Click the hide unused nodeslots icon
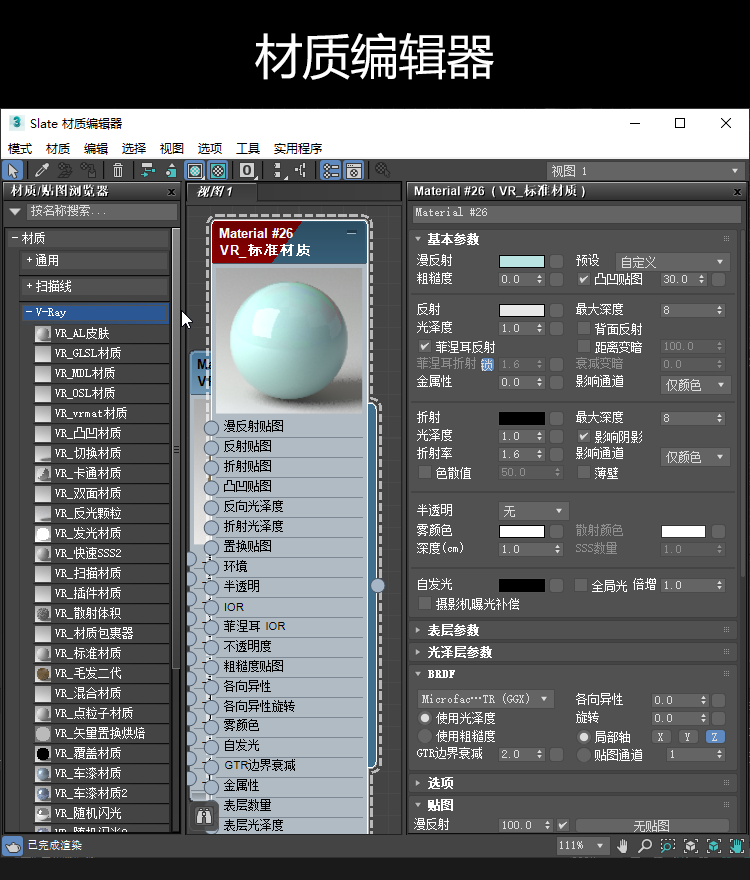The height and width of the screenshot is (880, 750). click(x=171, y=170)
